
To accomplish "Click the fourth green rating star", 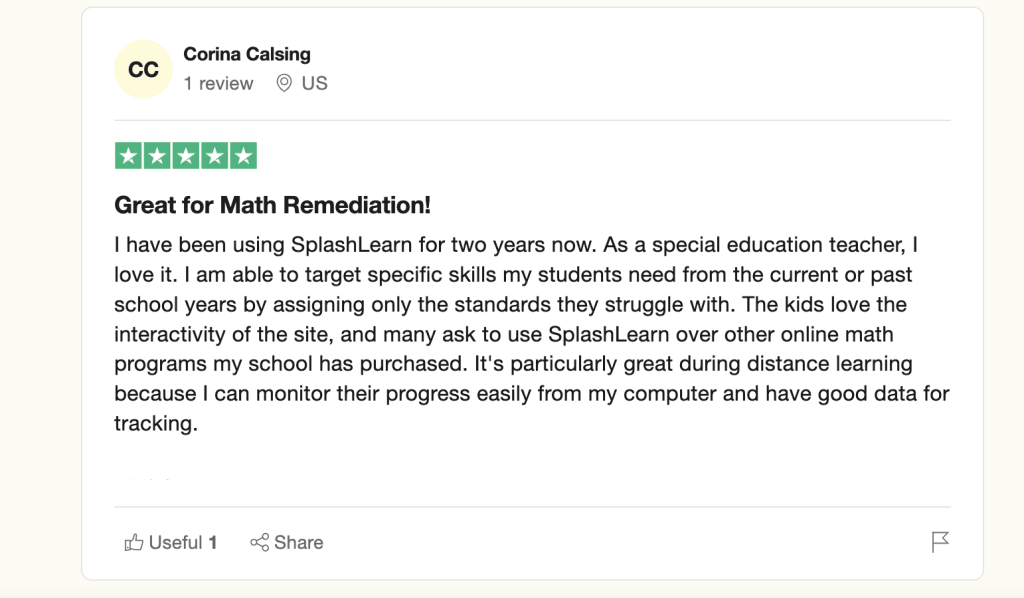I will (214, 156).
